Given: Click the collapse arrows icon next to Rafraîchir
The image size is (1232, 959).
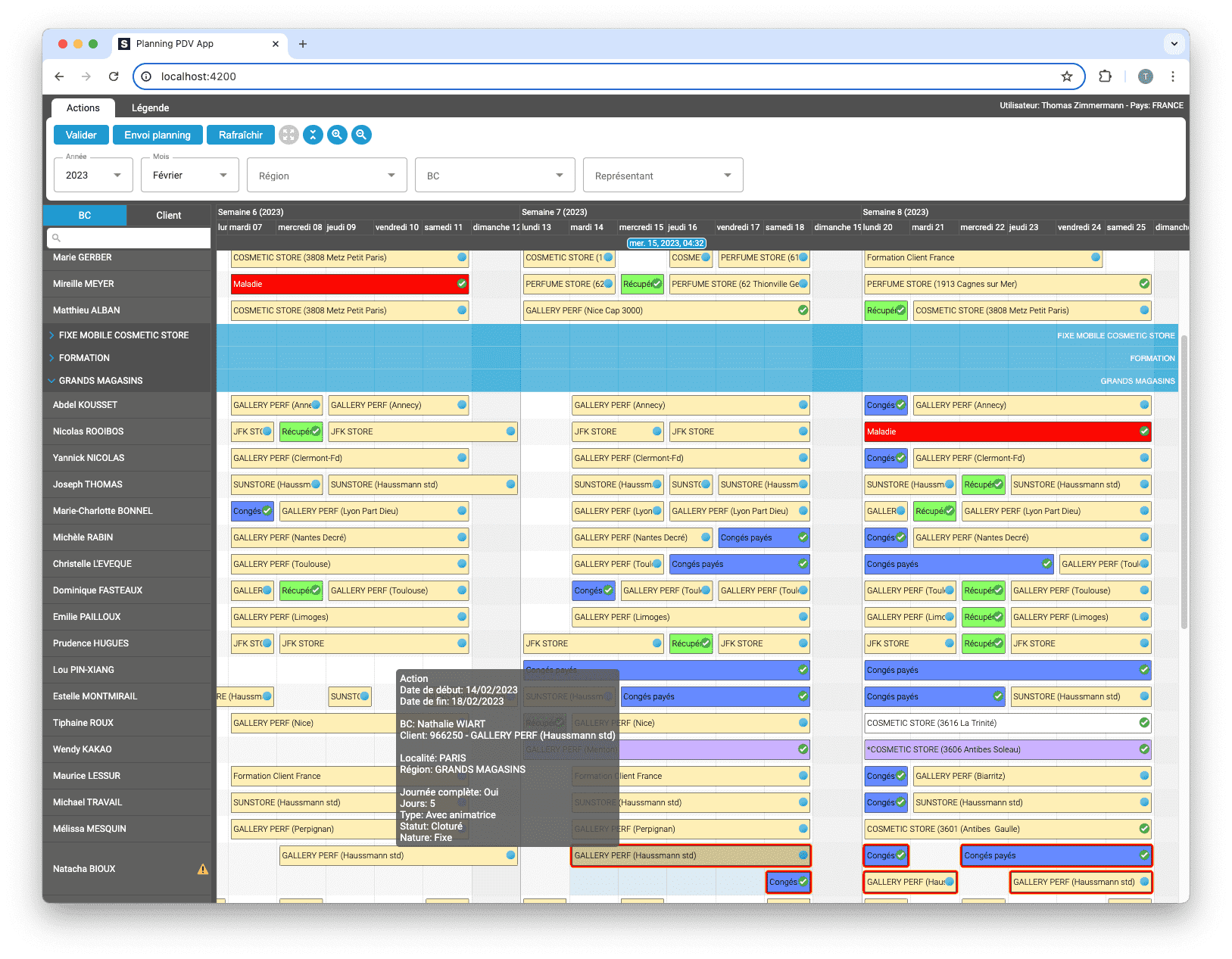Looking at the screenshot, I should 313,135.
